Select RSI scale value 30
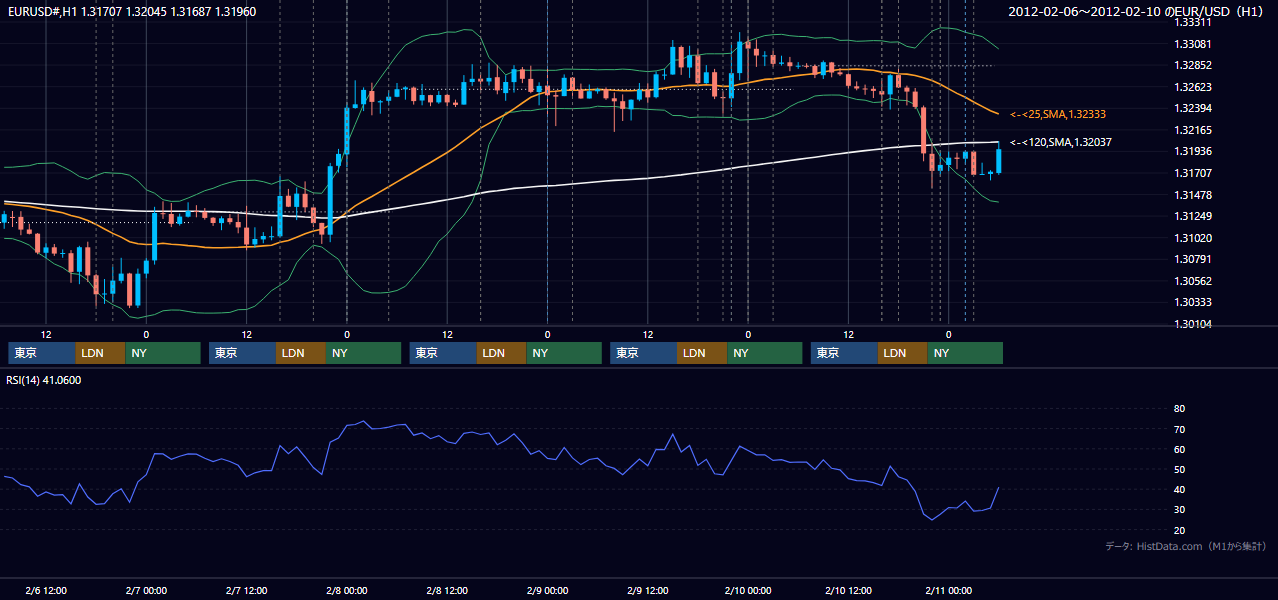 pos(1179,509)
